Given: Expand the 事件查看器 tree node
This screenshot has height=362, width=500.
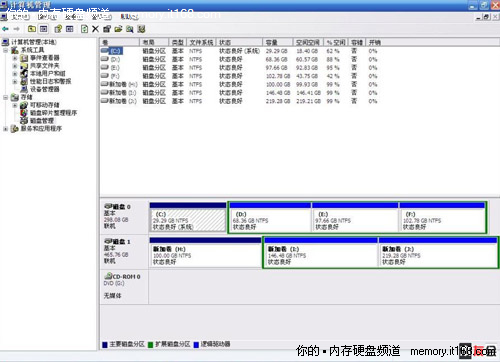Looking at the screenshot, I should click(x=15, y=58).
